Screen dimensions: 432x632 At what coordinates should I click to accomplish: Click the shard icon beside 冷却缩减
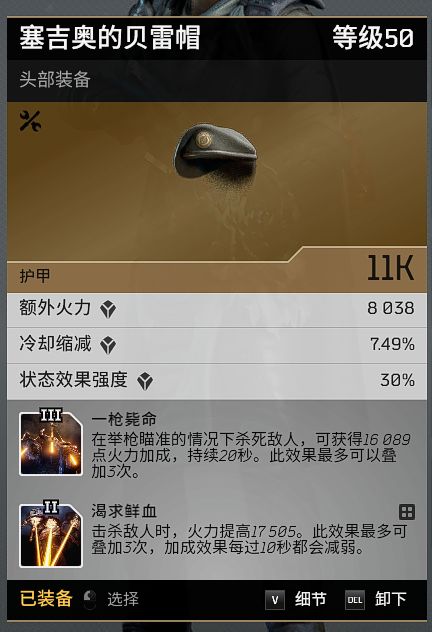(x=108, y=345)
